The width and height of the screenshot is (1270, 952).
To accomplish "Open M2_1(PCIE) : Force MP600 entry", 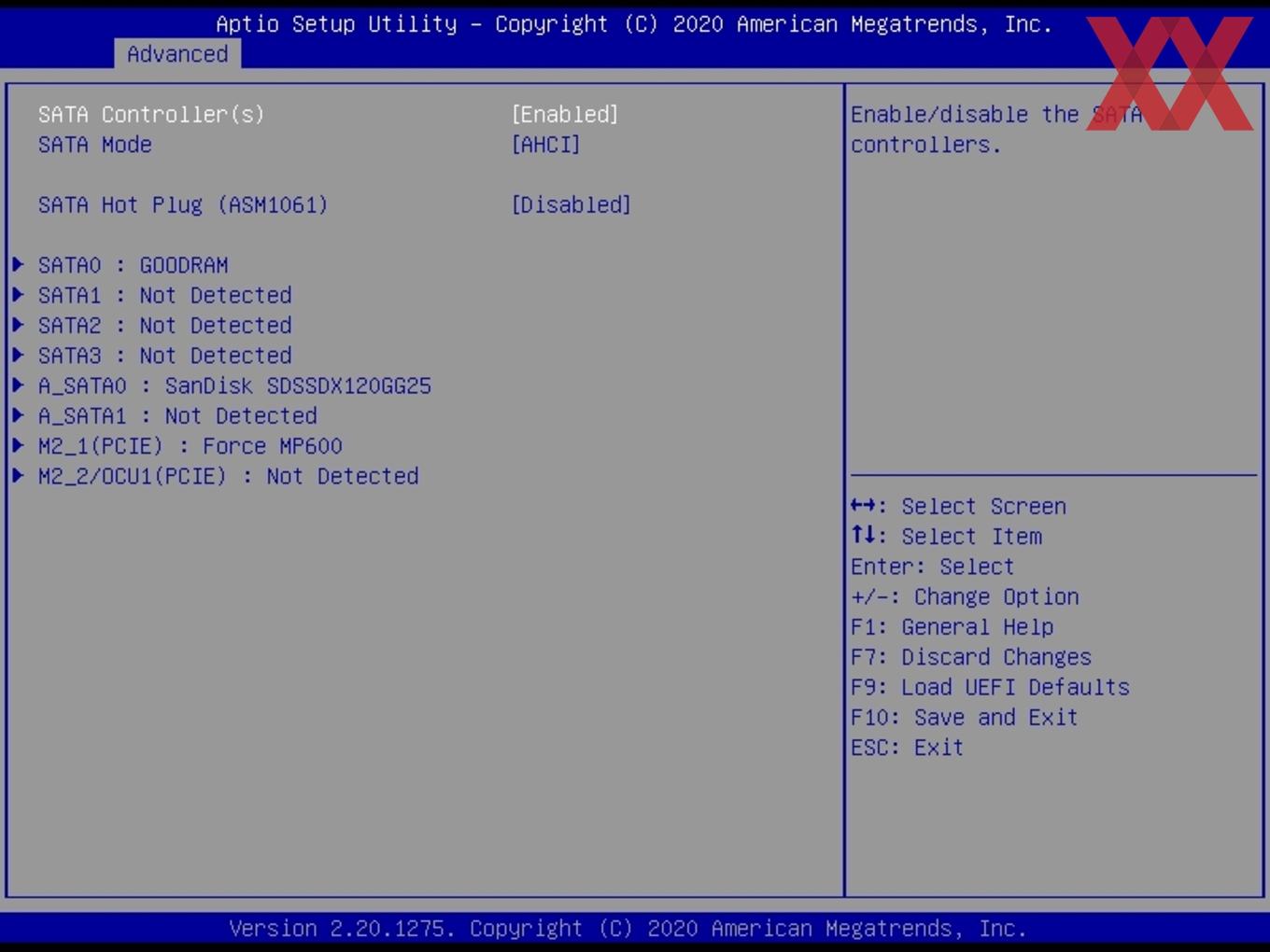I will [x=190, y=446].
